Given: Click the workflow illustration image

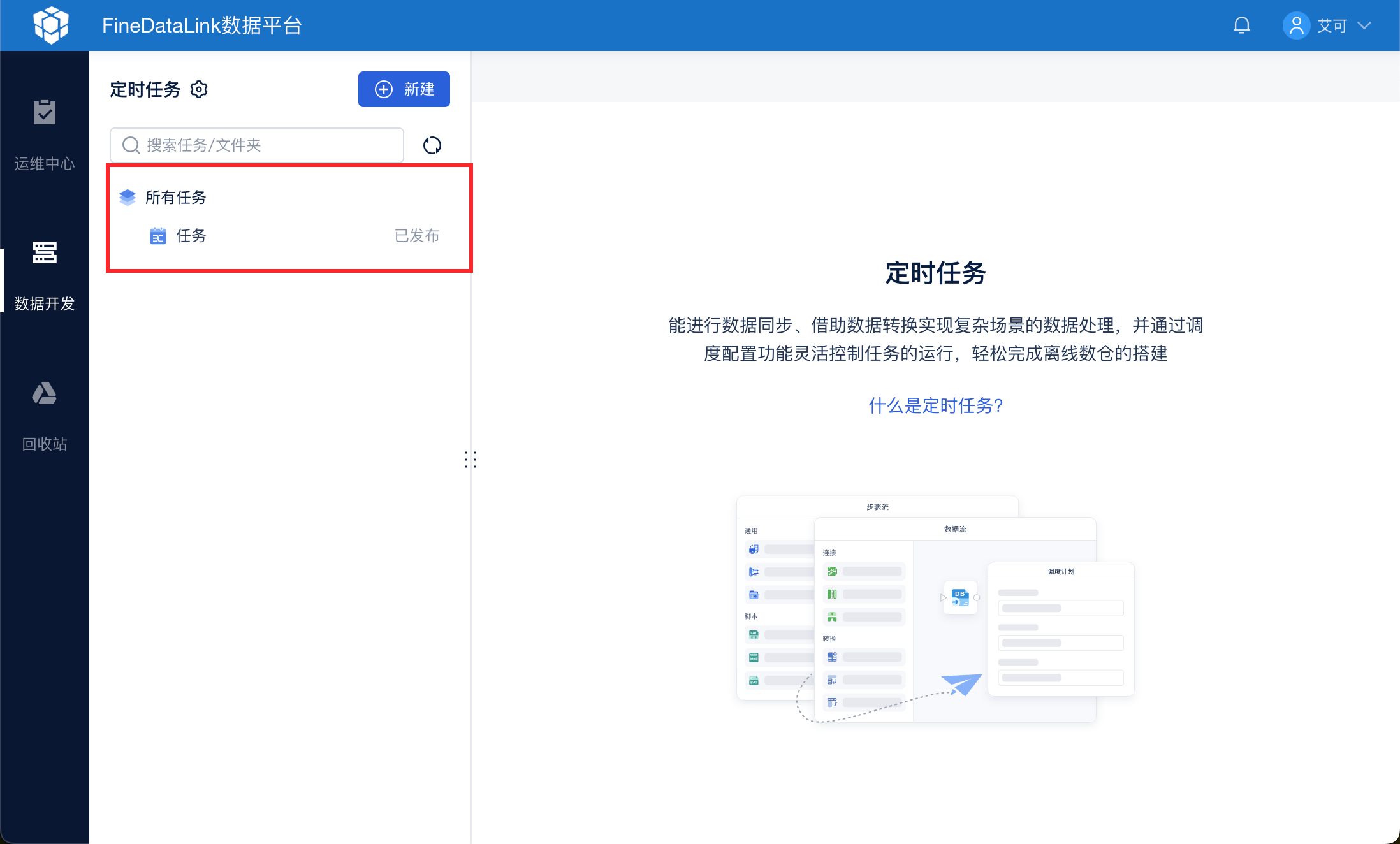Looking at the screenshot, I should [935, 609].
